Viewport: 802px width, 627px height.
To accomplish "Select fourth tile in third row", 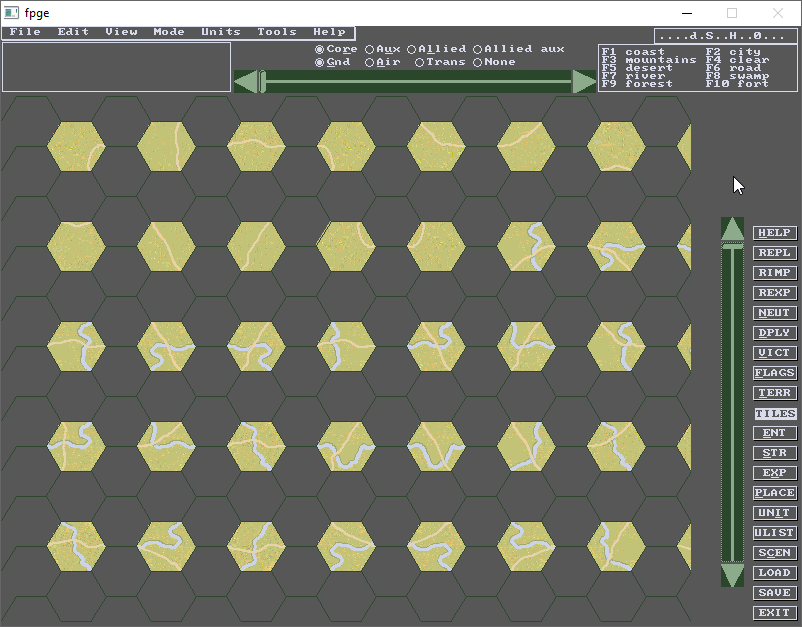I will coord(346,347).
